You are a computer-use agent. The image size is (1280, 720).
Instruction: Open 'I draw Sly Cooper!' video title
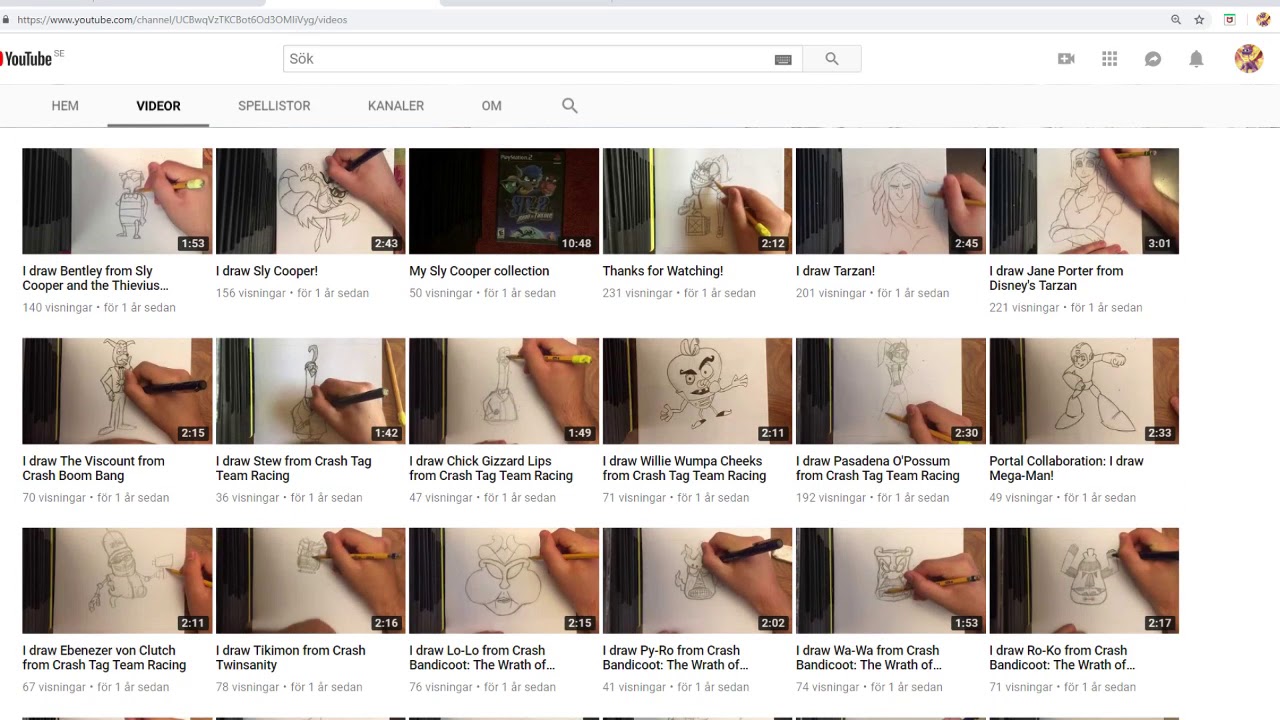pyautogui.click(x=267, y=271)
